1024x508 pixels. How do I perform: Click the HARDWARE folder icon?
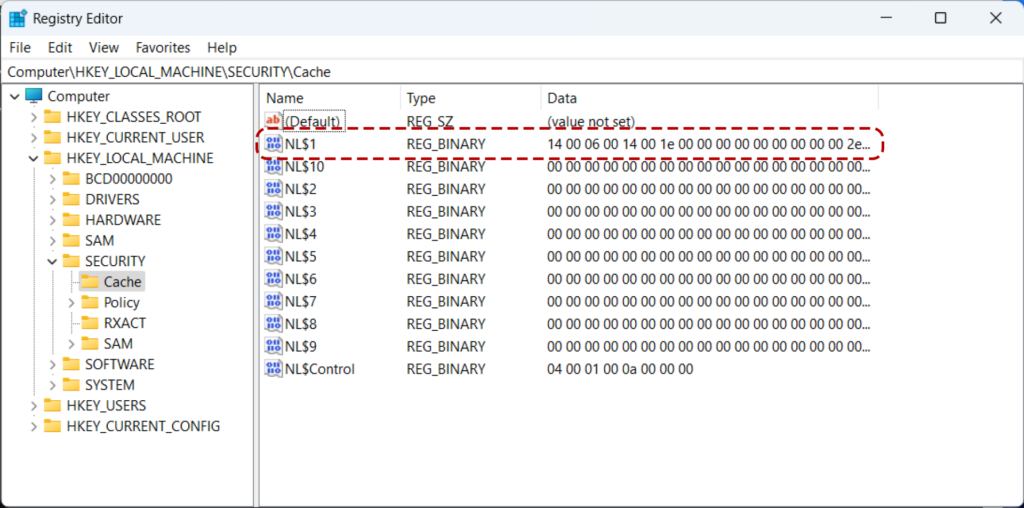tap(71, 220)
